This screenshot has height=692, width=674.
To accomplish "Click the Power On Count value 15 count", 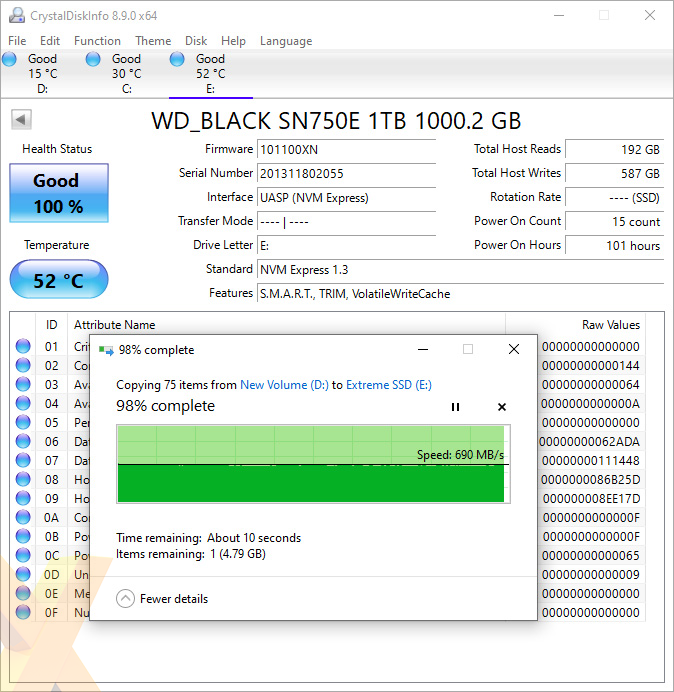I will (614, 221).
